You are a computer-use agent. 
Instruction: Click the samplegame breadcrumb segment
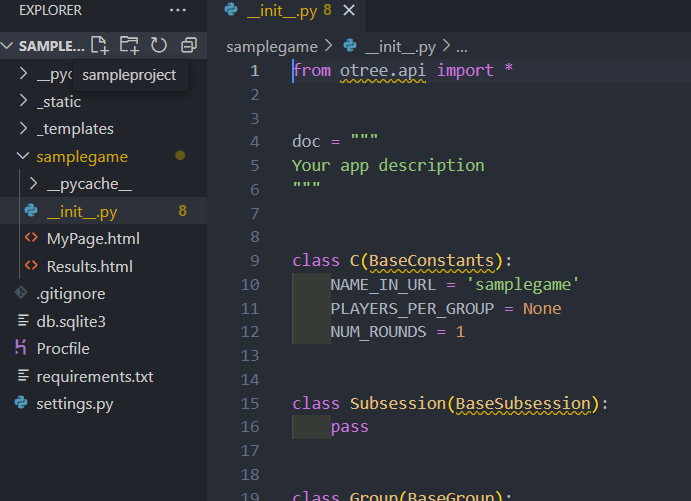pos(272,47)
